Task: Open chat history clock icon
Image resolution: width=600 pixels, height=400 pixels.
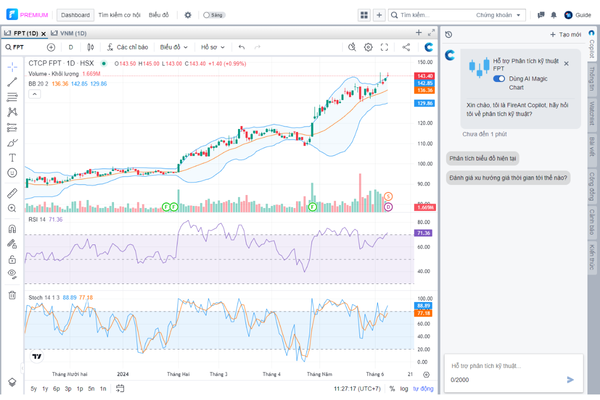Action: click(x=449, y=34)
